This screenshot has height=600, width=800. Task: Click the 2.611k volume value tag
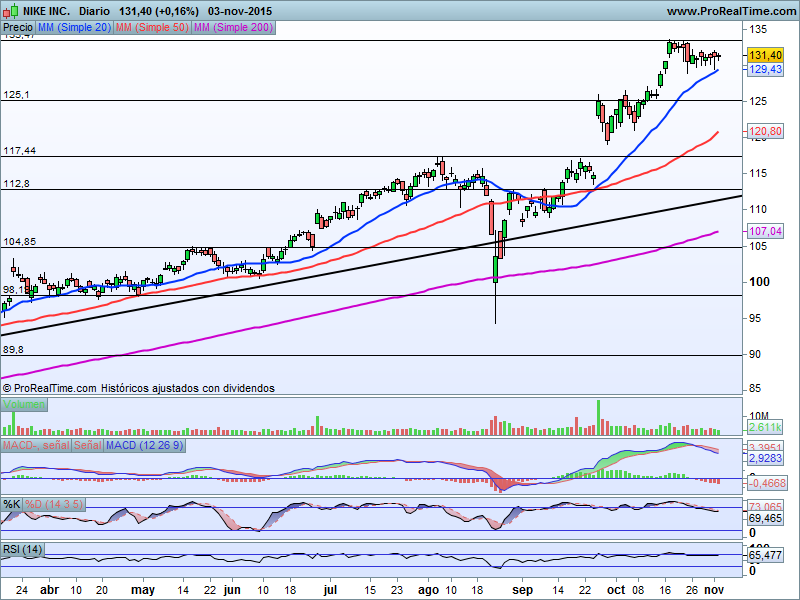point(765,427)
